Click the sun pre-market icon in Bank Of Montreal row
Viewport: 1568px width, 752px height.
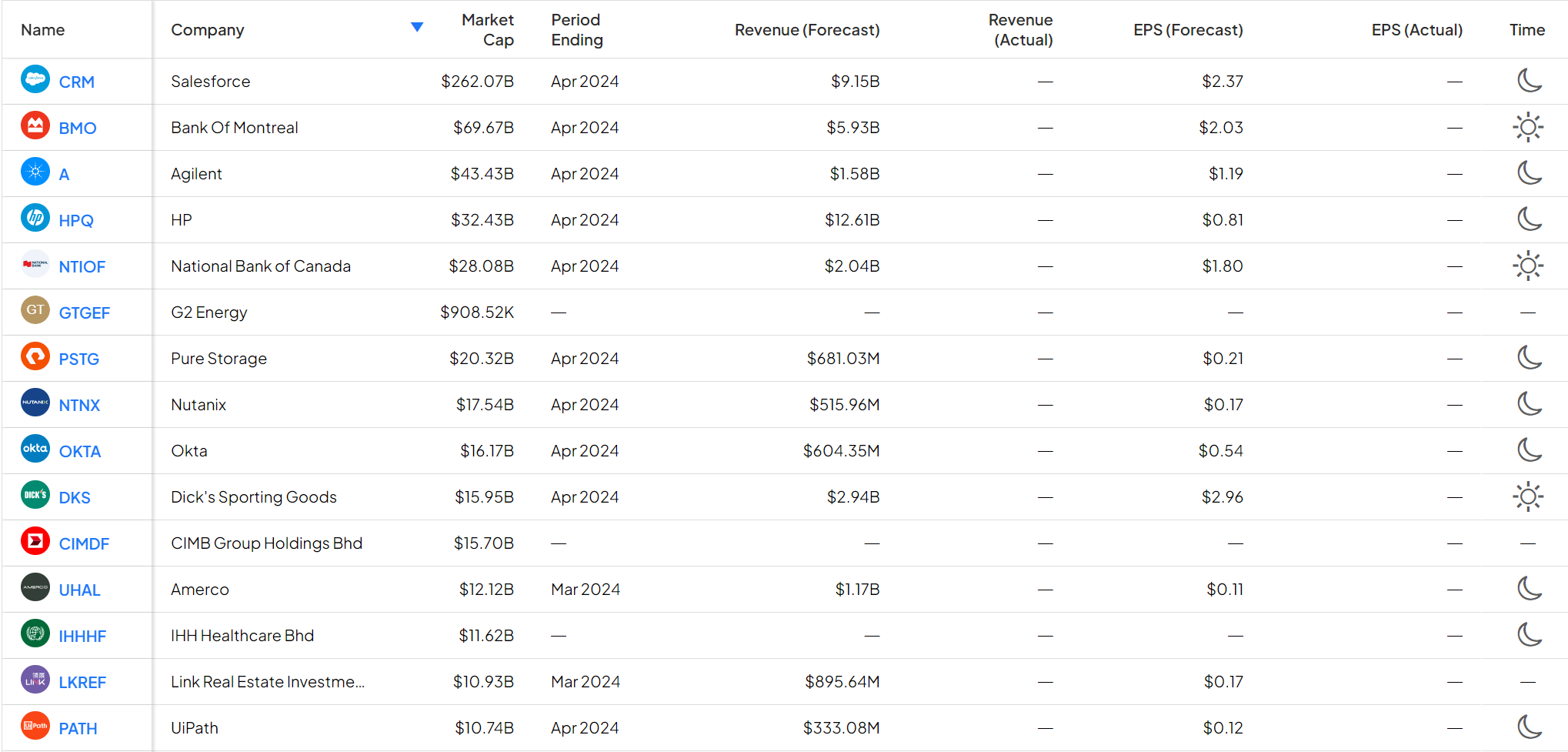(1528, 127)
